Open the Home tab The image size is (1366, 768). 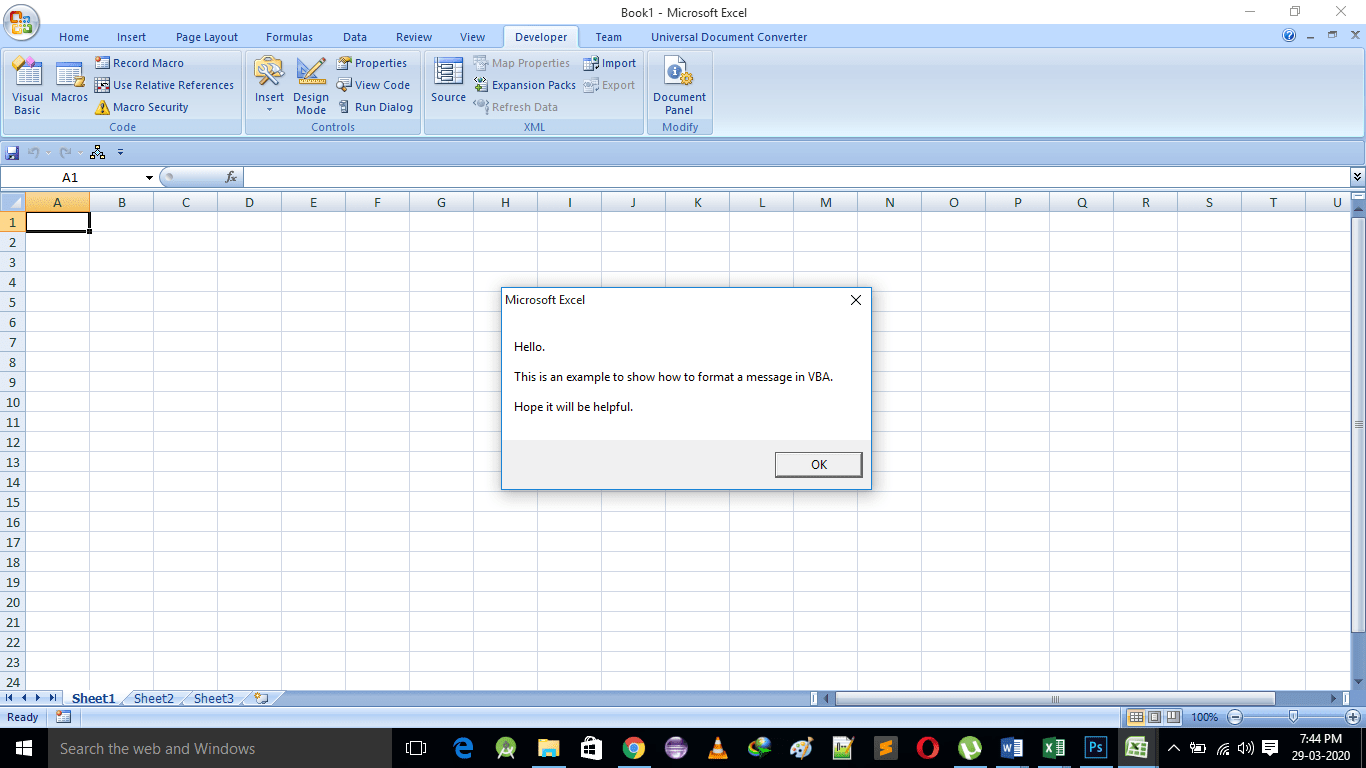(x=74, y=37)
